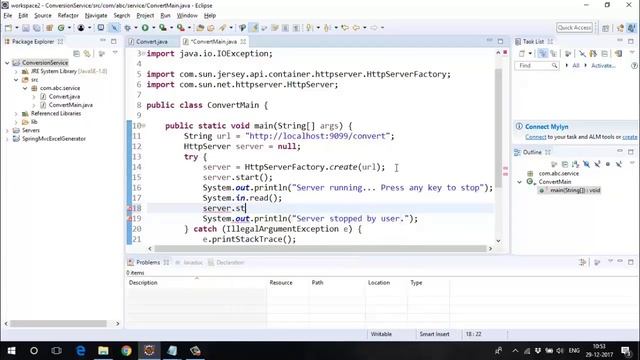The height and width of the screenshot is (360, 640).
Task: Click the Edge browser taskbar icon
Action: [80, 351]
